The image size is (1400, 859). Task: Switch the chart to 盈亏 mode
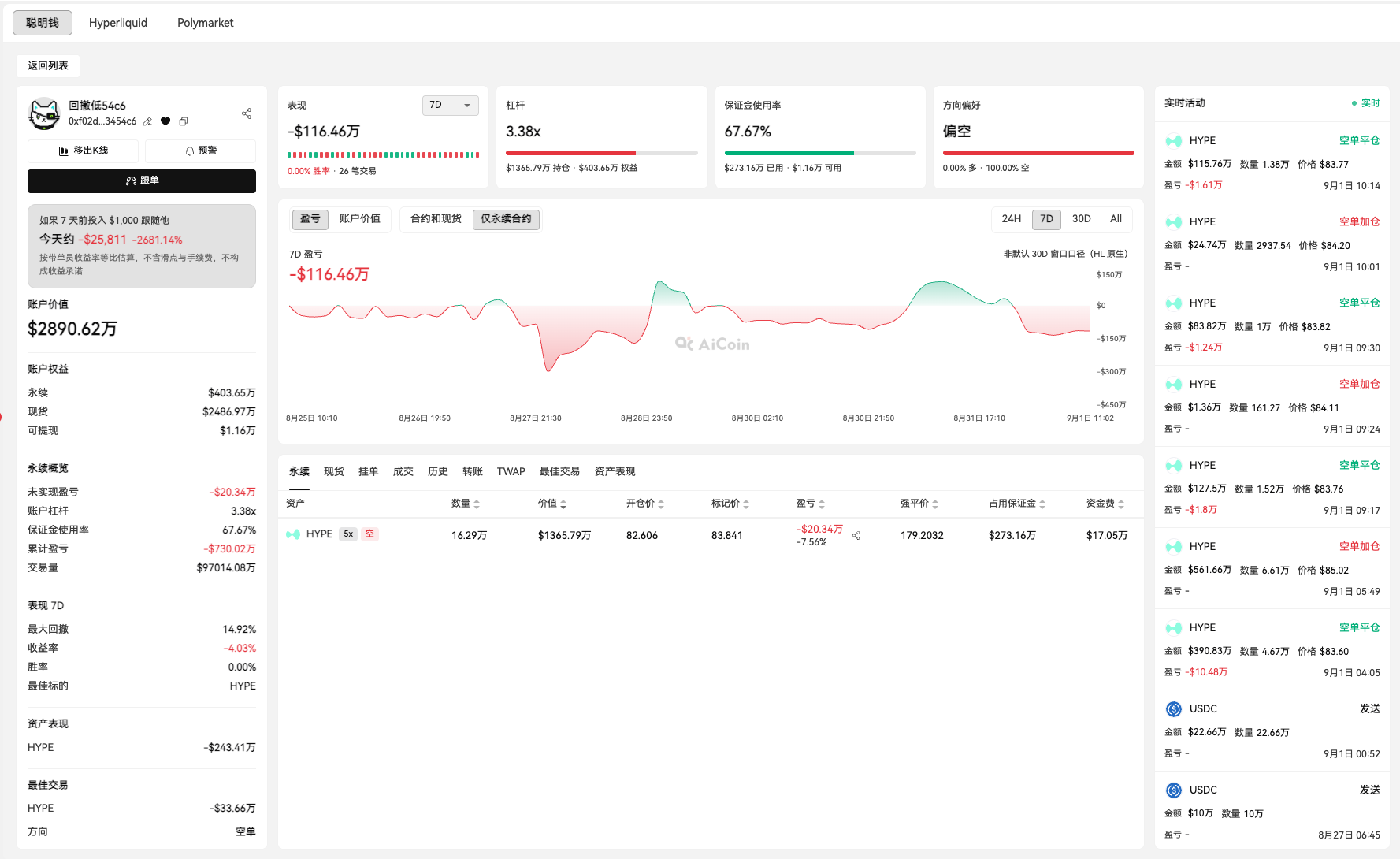point(310,219)
